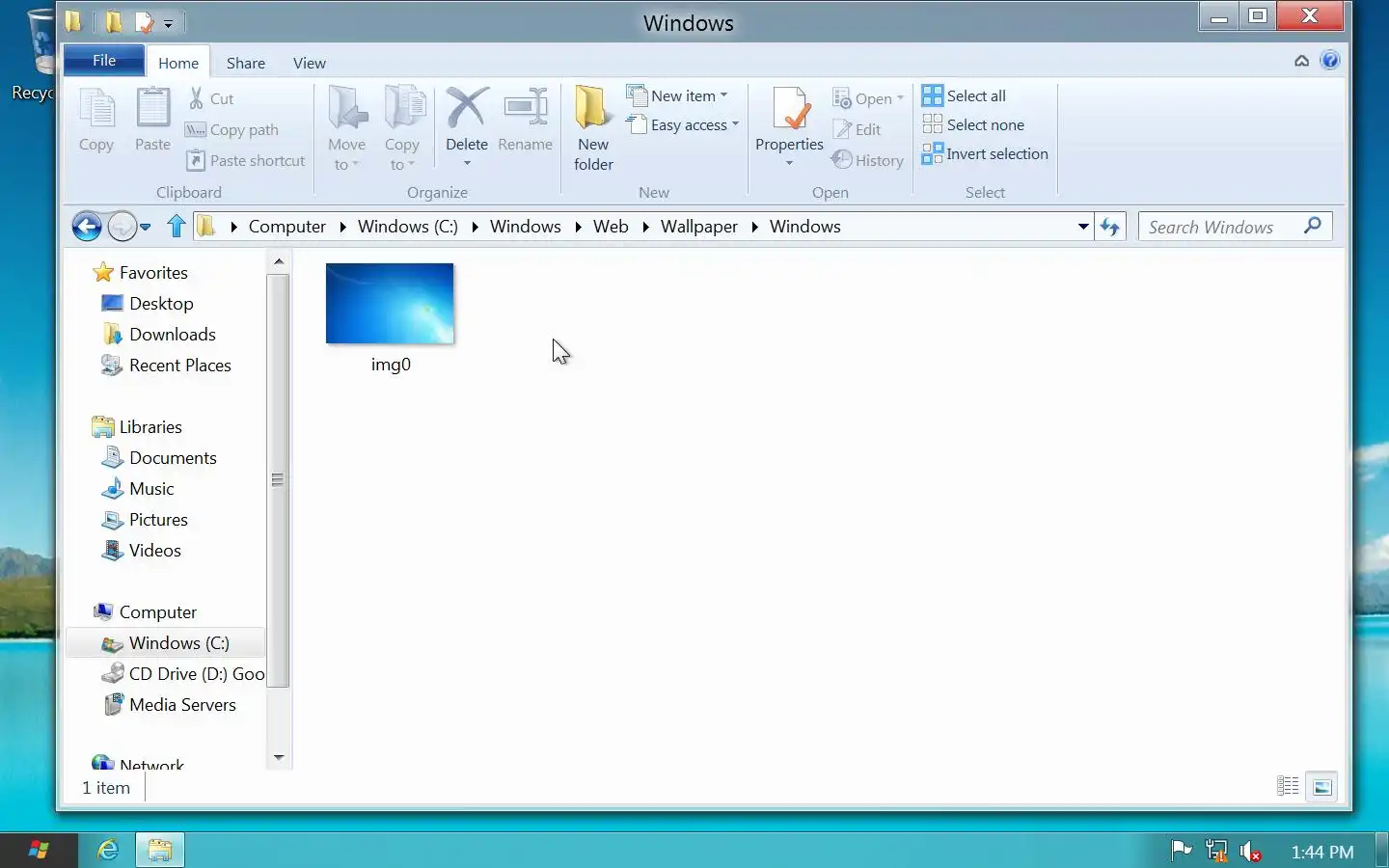Click Edit in the Open group

point(858,129)
